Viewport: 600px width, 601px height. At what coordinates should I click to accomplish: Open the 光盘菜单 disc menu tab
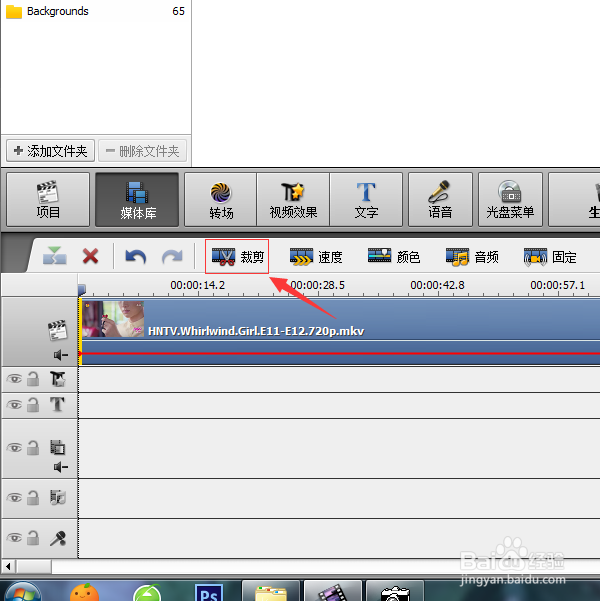[510, 200]
